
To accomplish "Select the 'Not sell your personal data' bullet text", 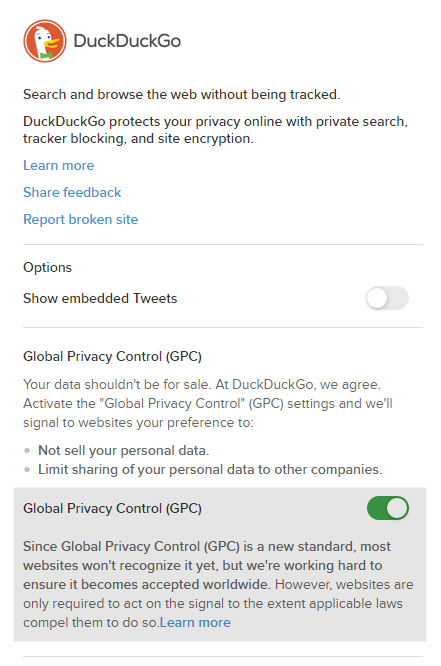I will pyautogui.click(x=124, y=450).
